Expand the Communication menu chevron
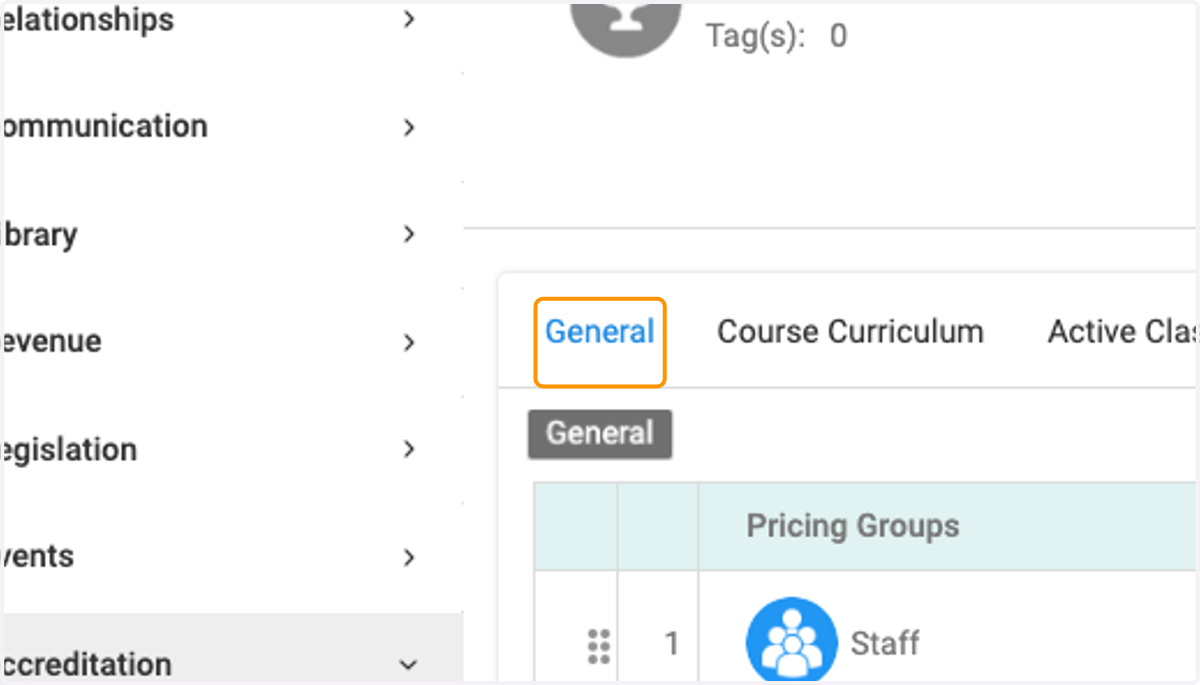 tap(408, 127)
